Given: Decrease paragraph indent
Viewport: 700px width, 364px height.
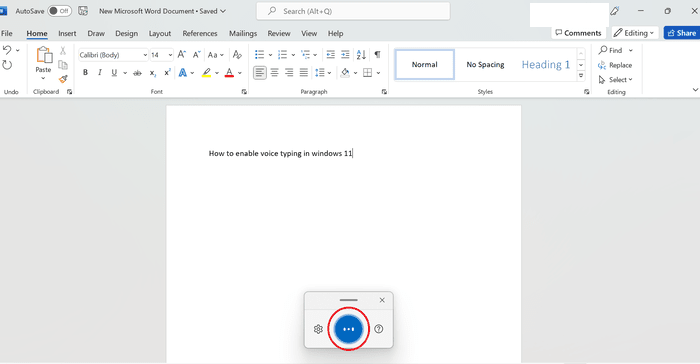Looking at the screenshot, I should pos(330,54).
